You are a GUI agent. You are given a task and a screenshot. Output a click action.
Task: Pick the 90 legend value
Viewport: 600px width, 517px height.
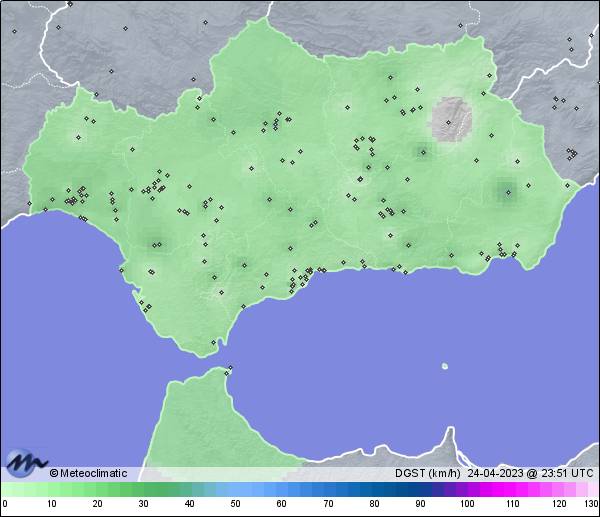pyautogui.click(x=420, y=503)
